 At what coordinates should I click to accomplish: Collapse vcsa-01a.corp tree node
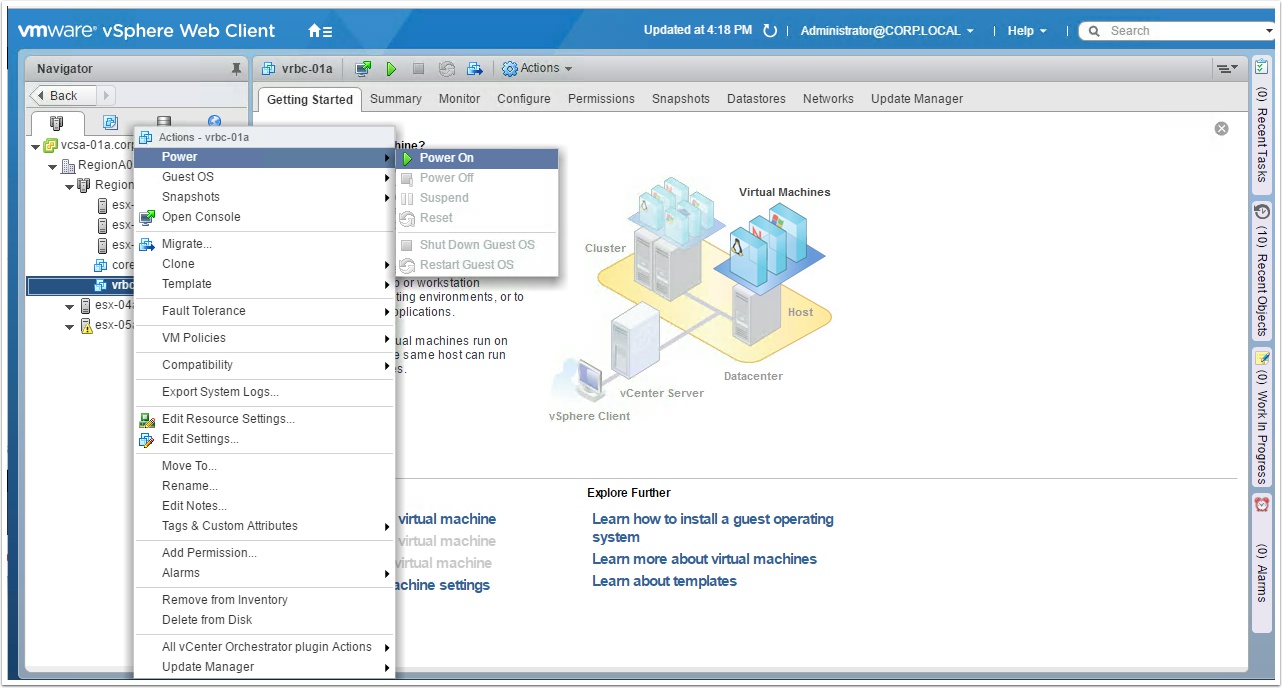(36, 146)
